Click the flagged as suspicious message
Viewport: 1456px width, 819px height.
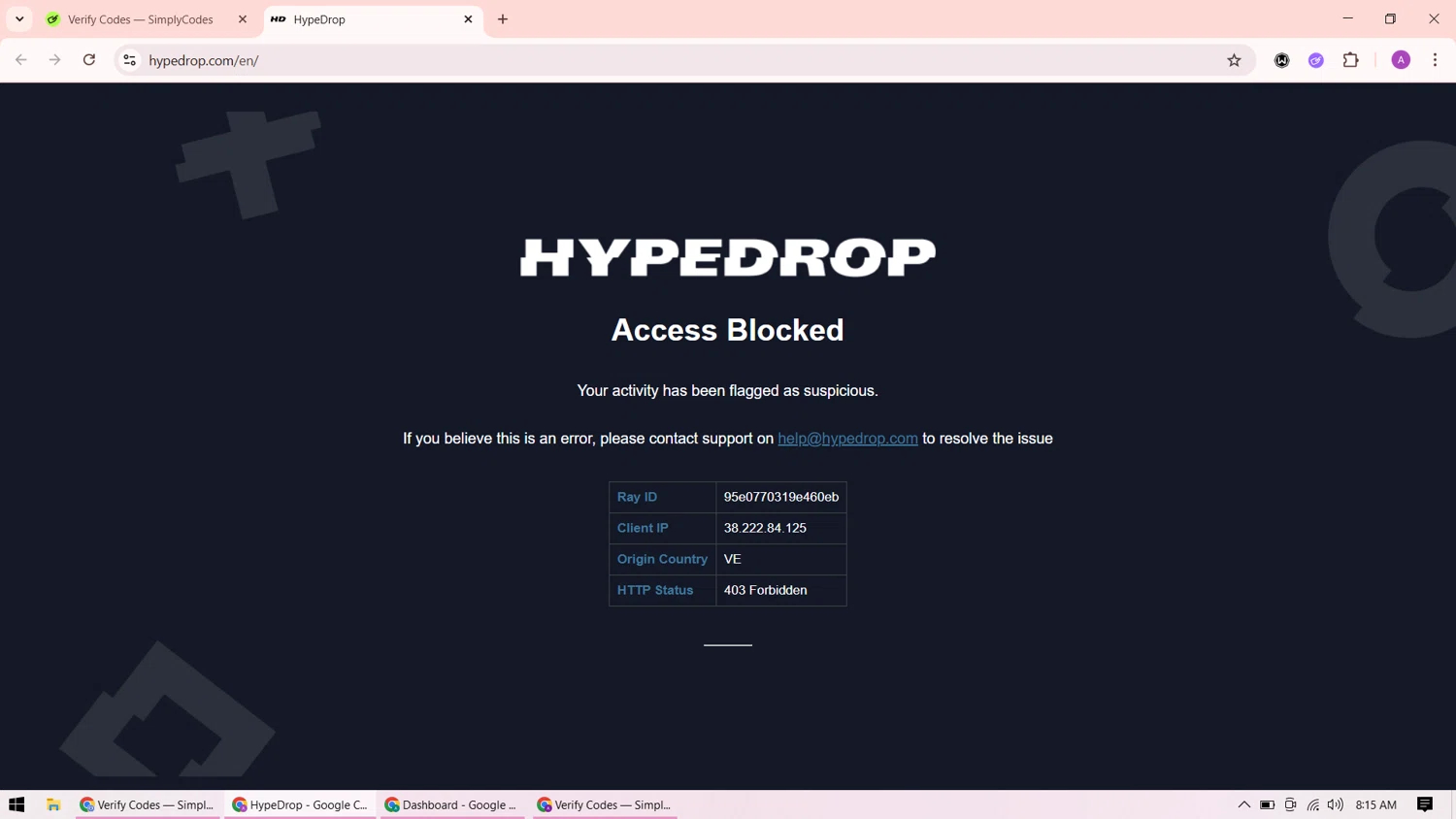(x=728, y=390)
